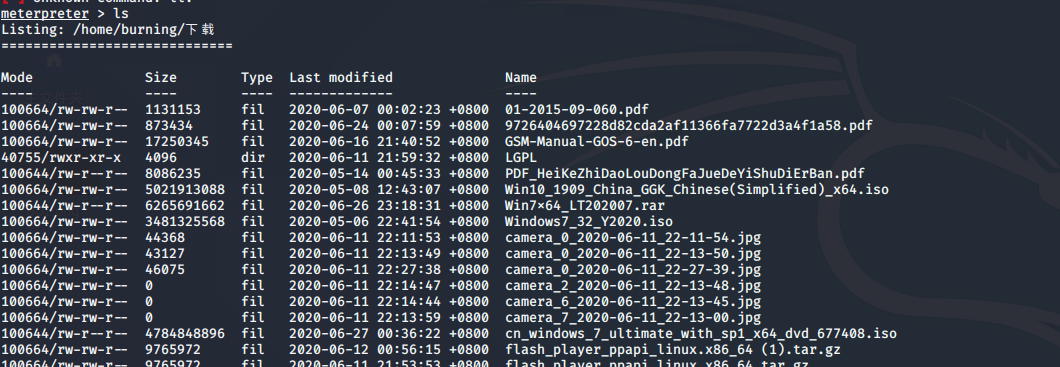Click the PDF_HeiKeZhiDaoLouDongFaJueDeYiShuDiErBan.pdf name
This screenshot has height=367, width=1060.
685,174
